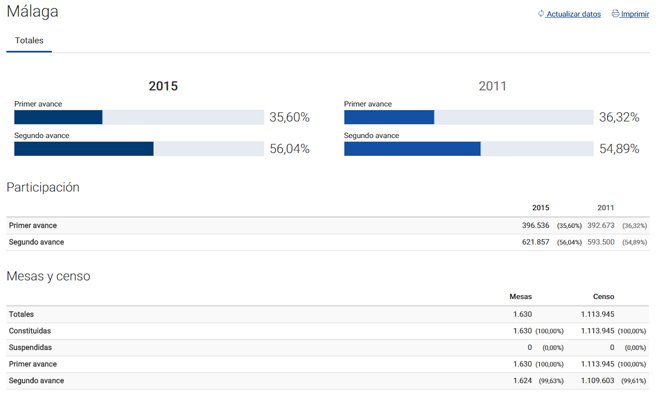Open the Actualizar datos link

point(573,14)
